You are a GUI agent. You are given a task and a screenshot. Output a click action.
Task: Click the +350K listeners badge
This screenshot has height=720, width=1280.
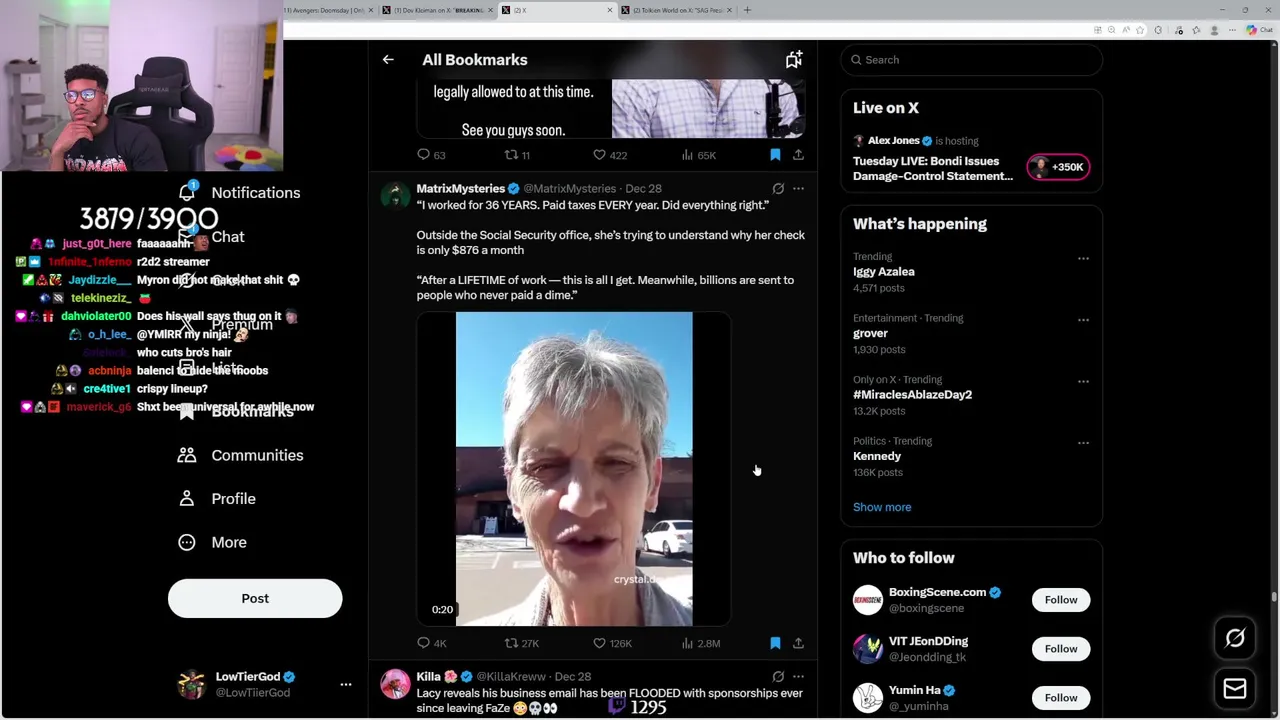pos(1058,167)
